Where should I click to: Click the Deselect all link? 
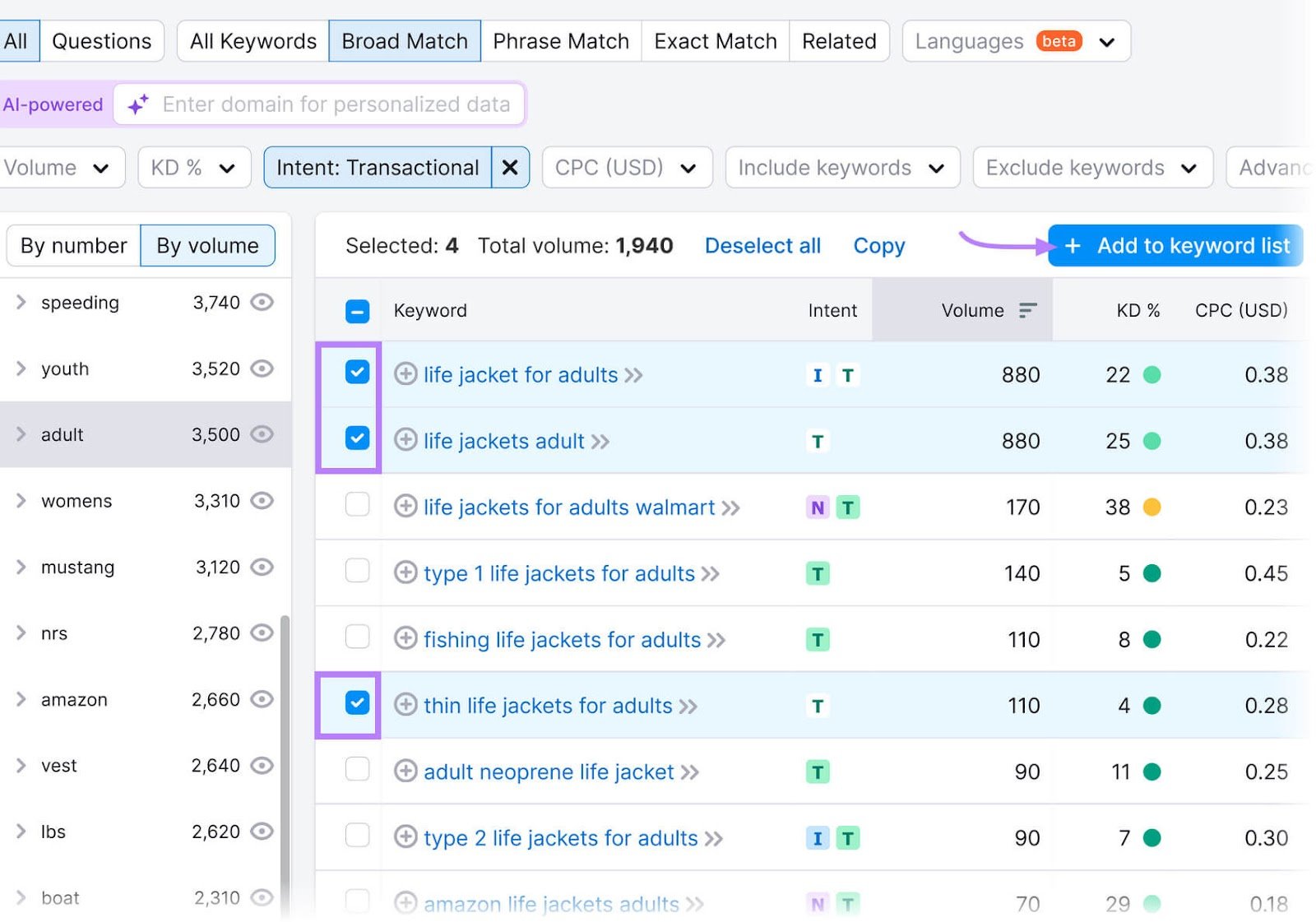(762, 245)
